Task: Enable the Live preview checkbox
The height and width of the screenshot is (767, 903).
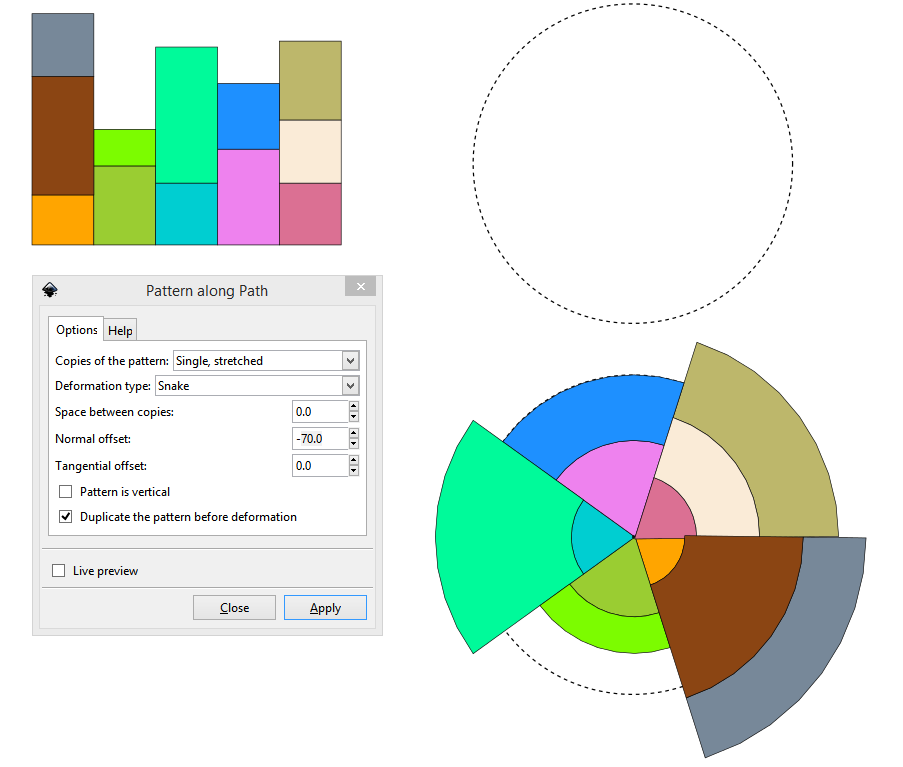Action: tap(59, 571)
